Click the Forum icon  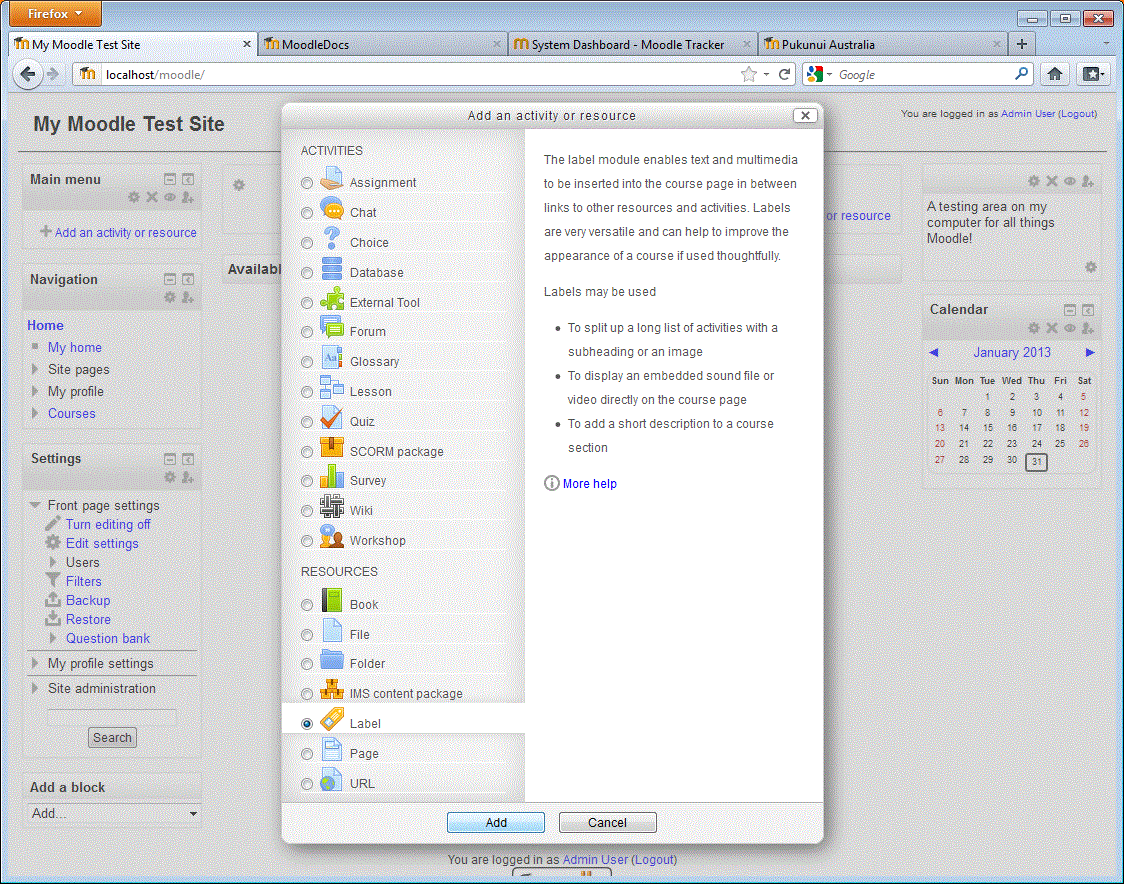pyautogui.click(x=331, y=328)
